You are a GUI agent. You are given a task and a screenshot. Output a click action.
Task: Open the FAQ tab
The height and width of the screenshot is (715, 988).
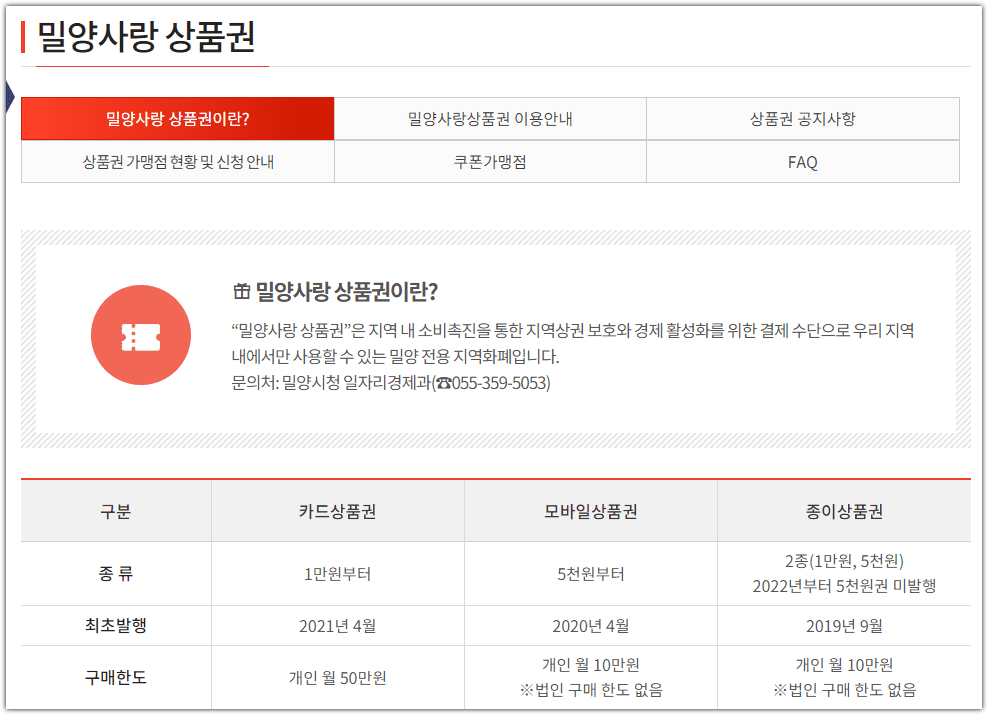pyautogui.click(x=802, y=161)
